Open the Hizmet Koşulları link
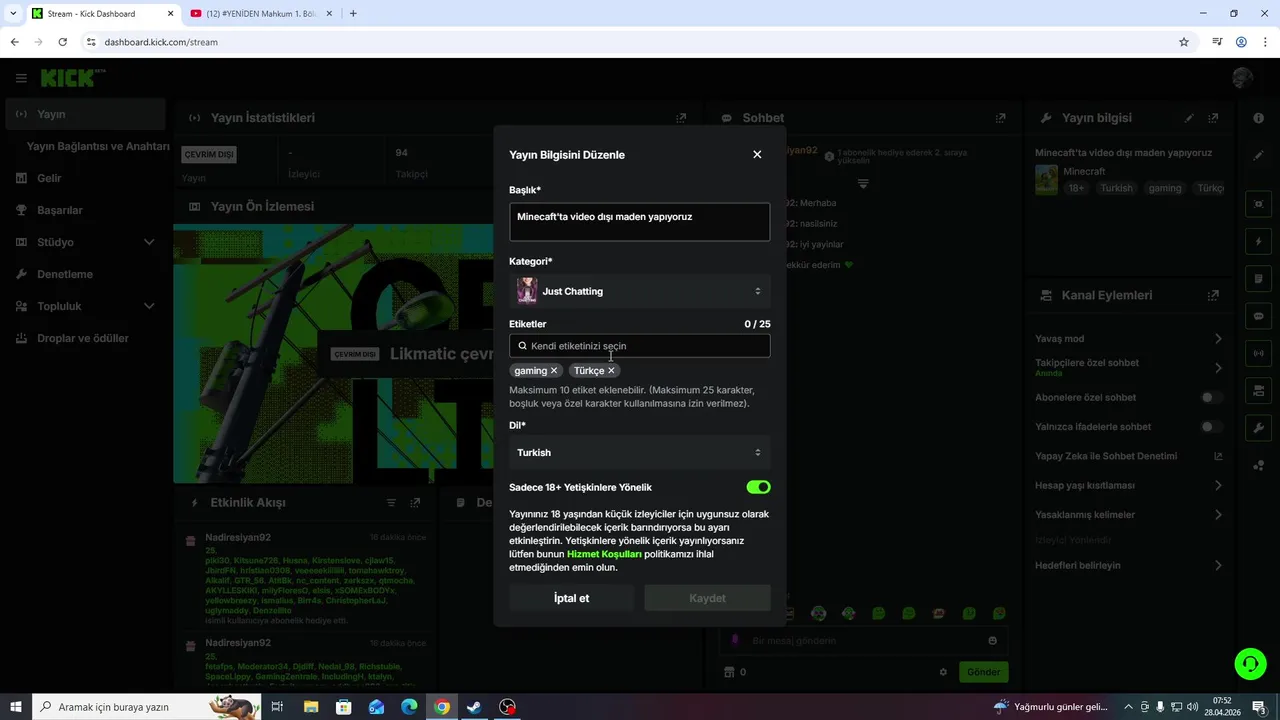The height and width of the screenshot is (720, 1280). (x=604, y=554)
